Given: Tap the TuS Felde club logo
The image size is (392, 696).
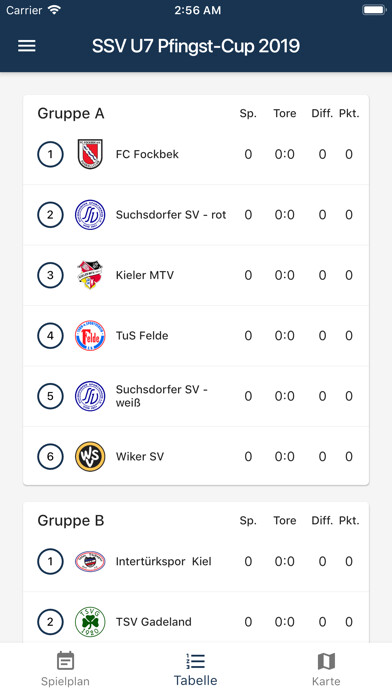Looking at the screenshot, I should pos(90,336).
